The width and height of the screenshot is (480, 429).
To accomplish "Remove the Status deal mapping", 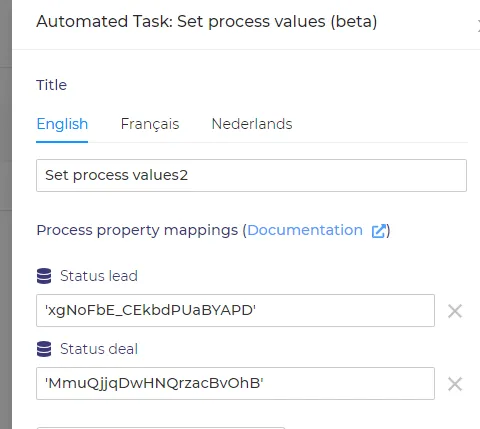I will click(455, 384).
